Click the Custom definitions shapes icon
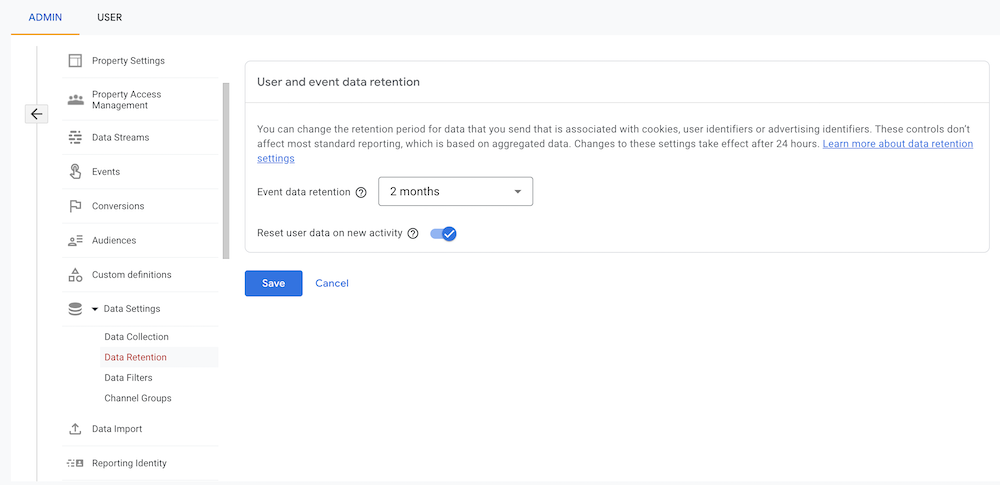Screen dimensions: 1000x485 click(x=75, y=275)
